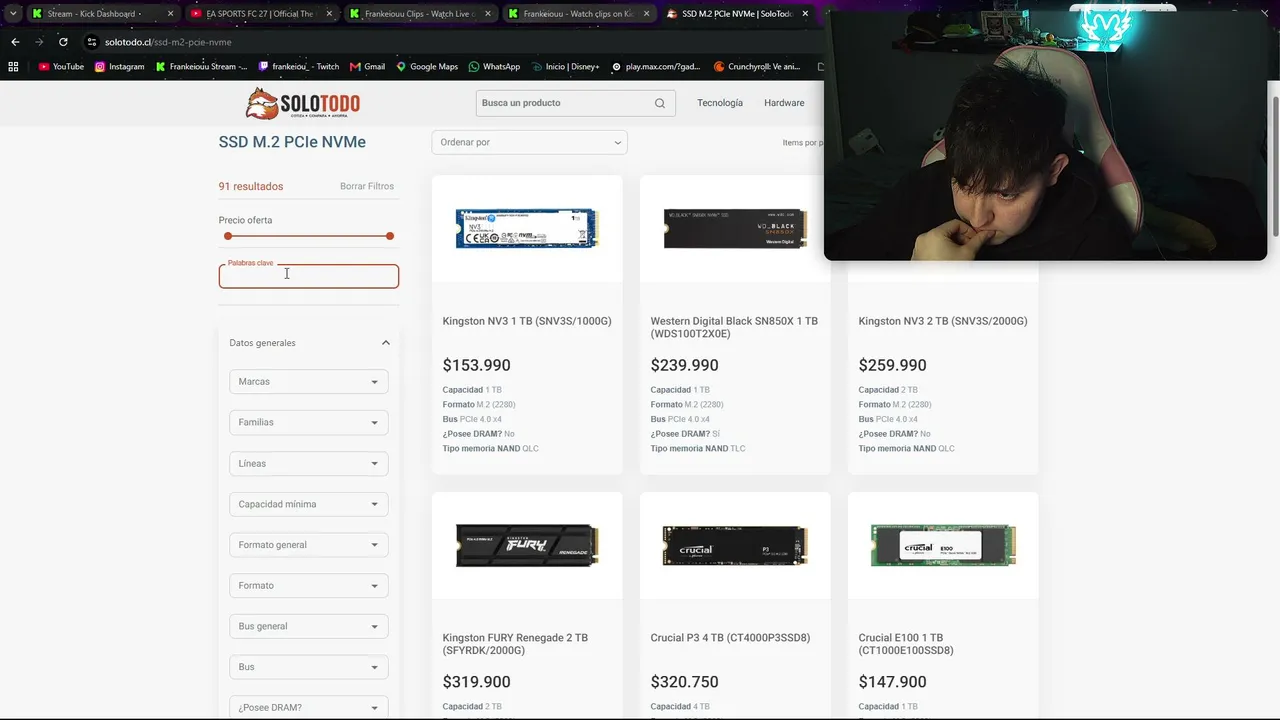Viewport: 1280px width, 720px height.
Task: Open the Google Maps bookmark
Action: [427, 67]
